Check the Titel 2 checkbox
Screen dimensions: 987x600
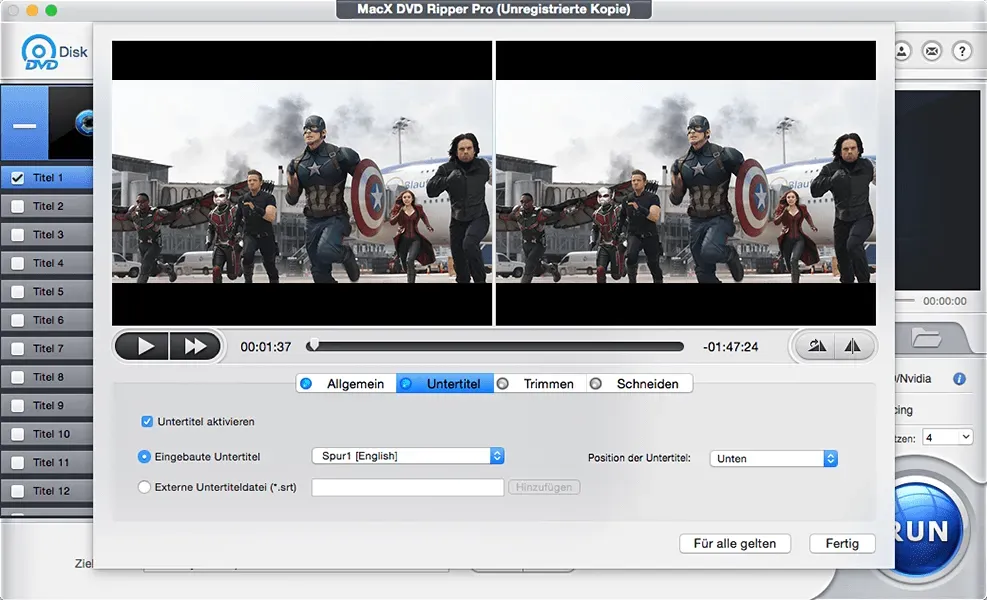point(18,207)
